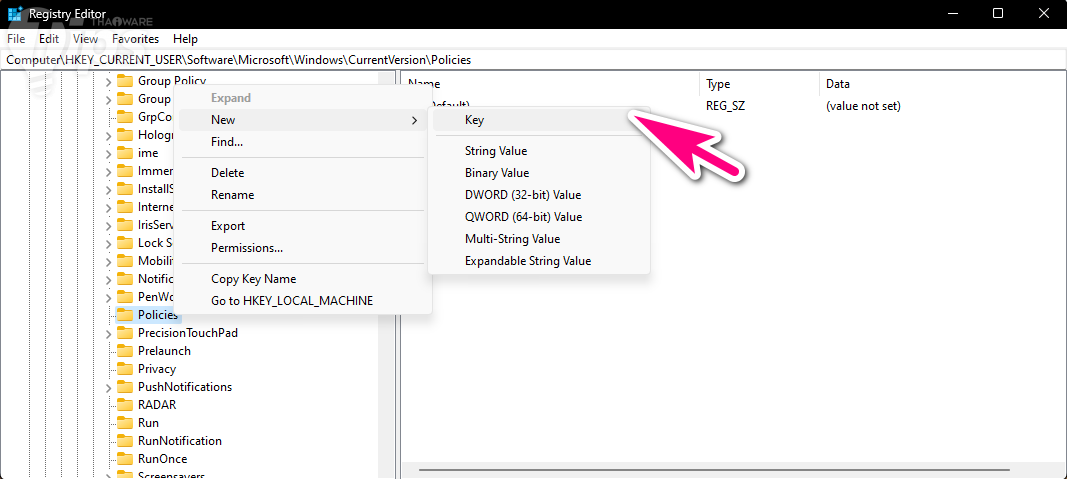Click the registry path address bar
The height and width of the screenshot is (479, 1067).
point(534,60)
